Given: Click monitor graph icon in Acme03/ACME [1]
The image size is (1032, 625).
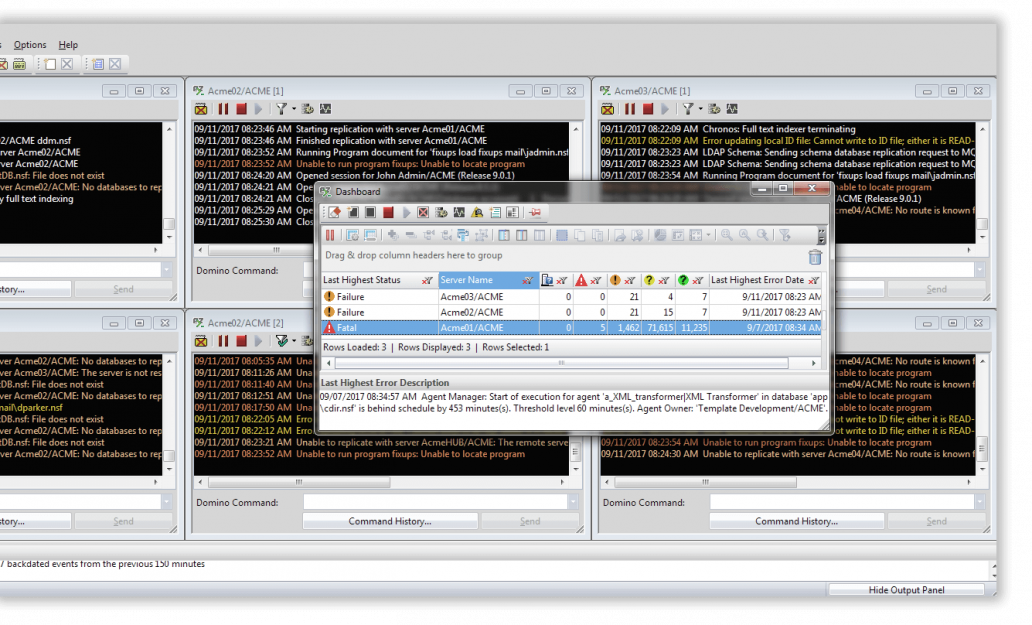Looking at the screenshot, I should (x=732, y=109).
